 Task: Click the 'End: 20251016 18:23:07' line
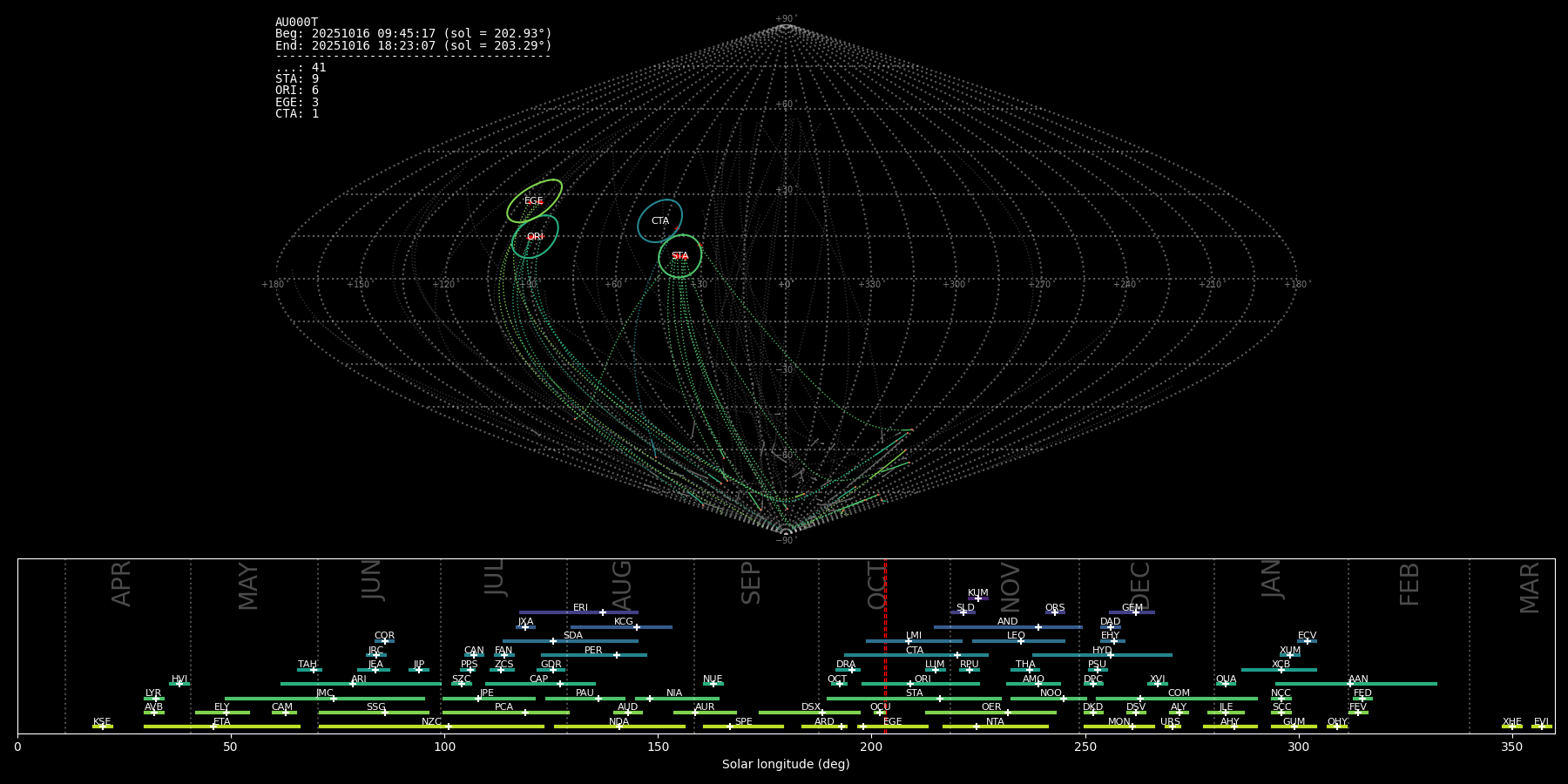(414, 45)
